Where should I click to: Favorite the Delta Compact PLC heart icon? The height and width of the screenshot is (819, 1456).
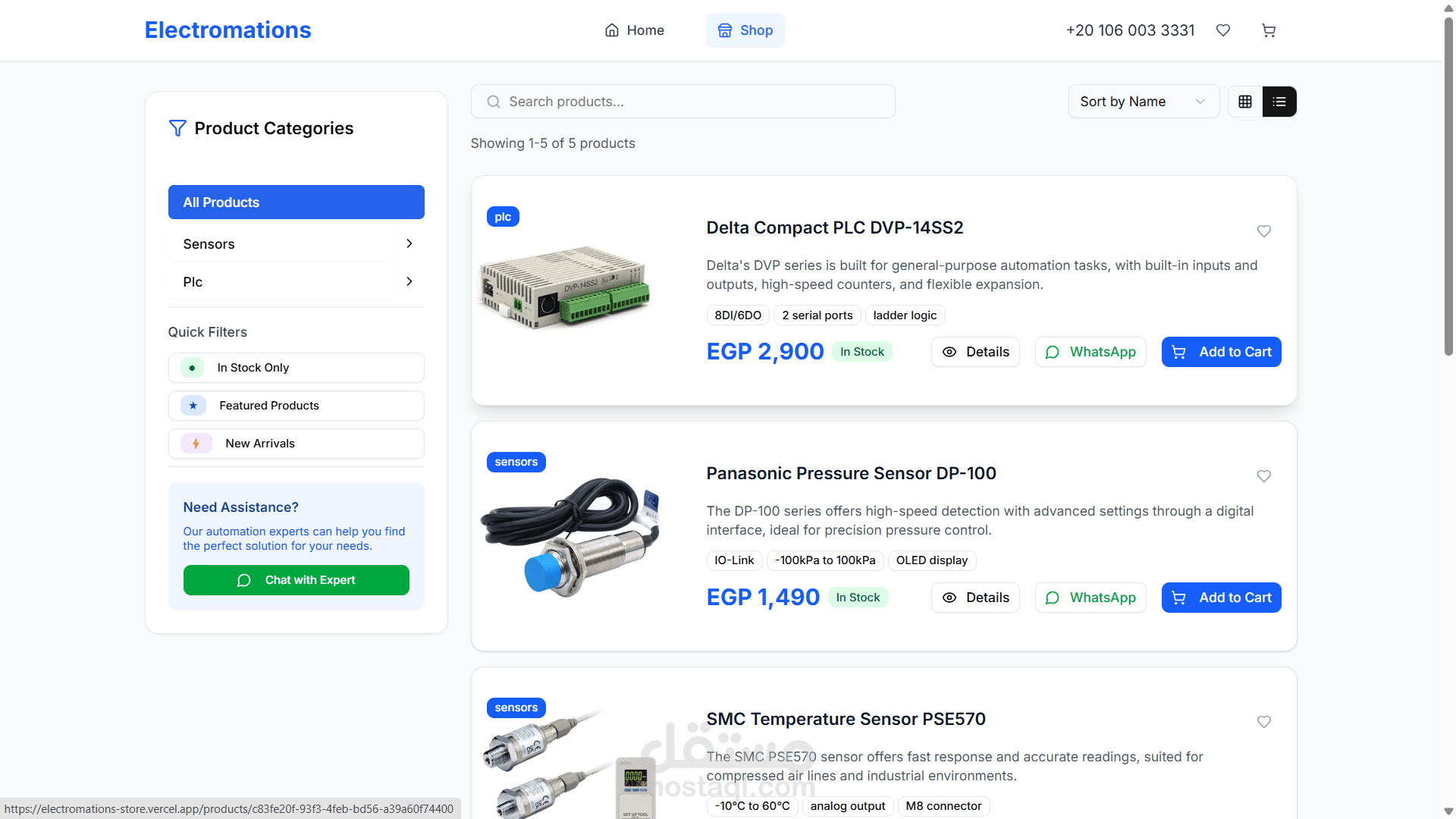pyautogui.click(x=1264, y=231)
